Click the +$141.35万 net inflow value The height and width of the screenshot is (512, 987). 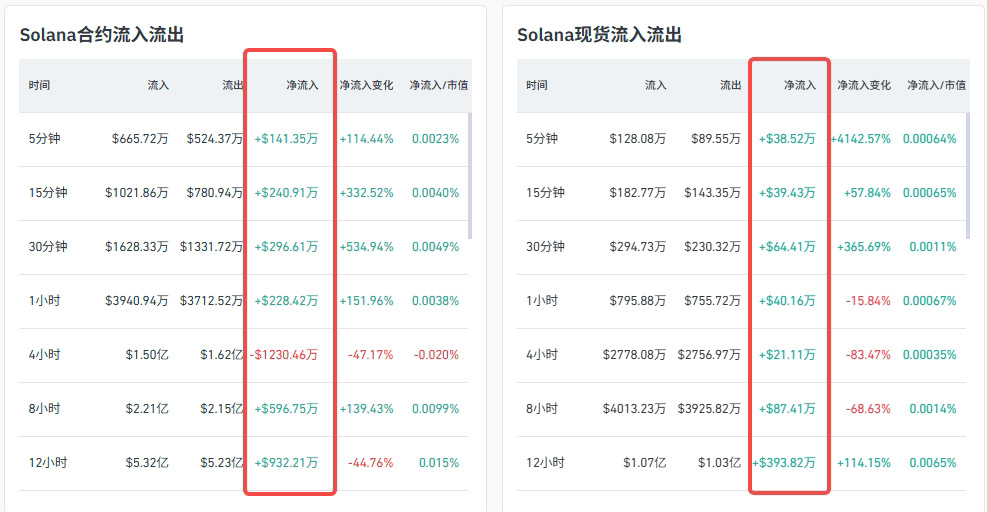[x=286, y=139]
